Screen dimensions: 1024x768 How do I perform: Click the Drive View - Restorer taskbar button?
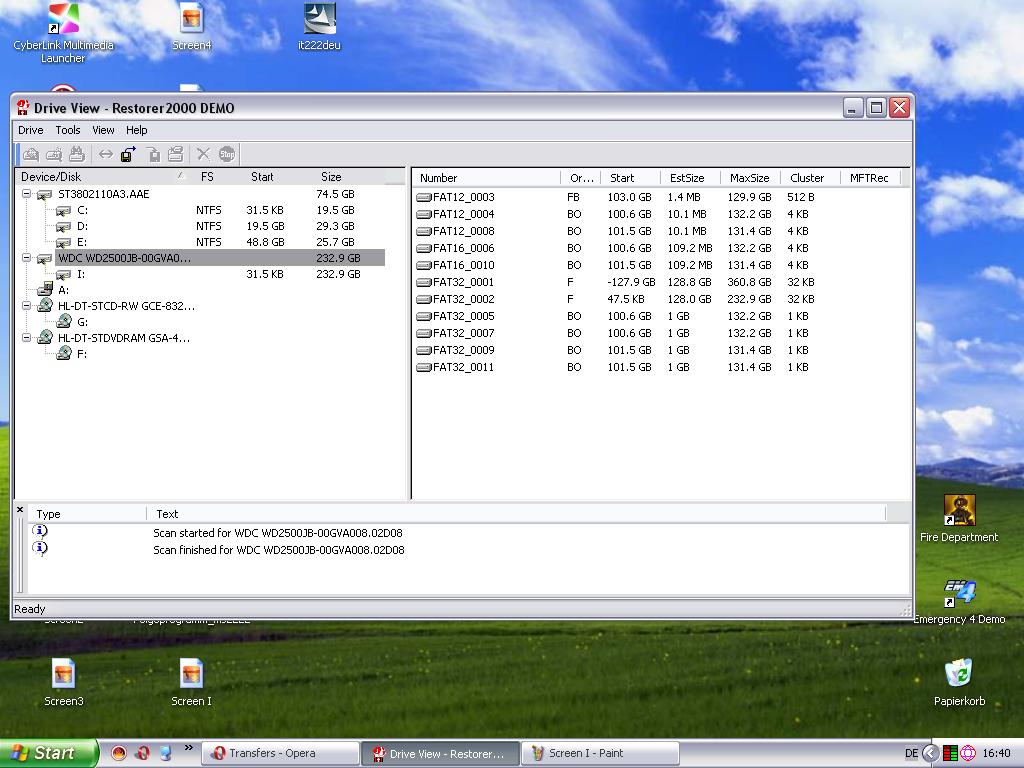pos(440,753)
